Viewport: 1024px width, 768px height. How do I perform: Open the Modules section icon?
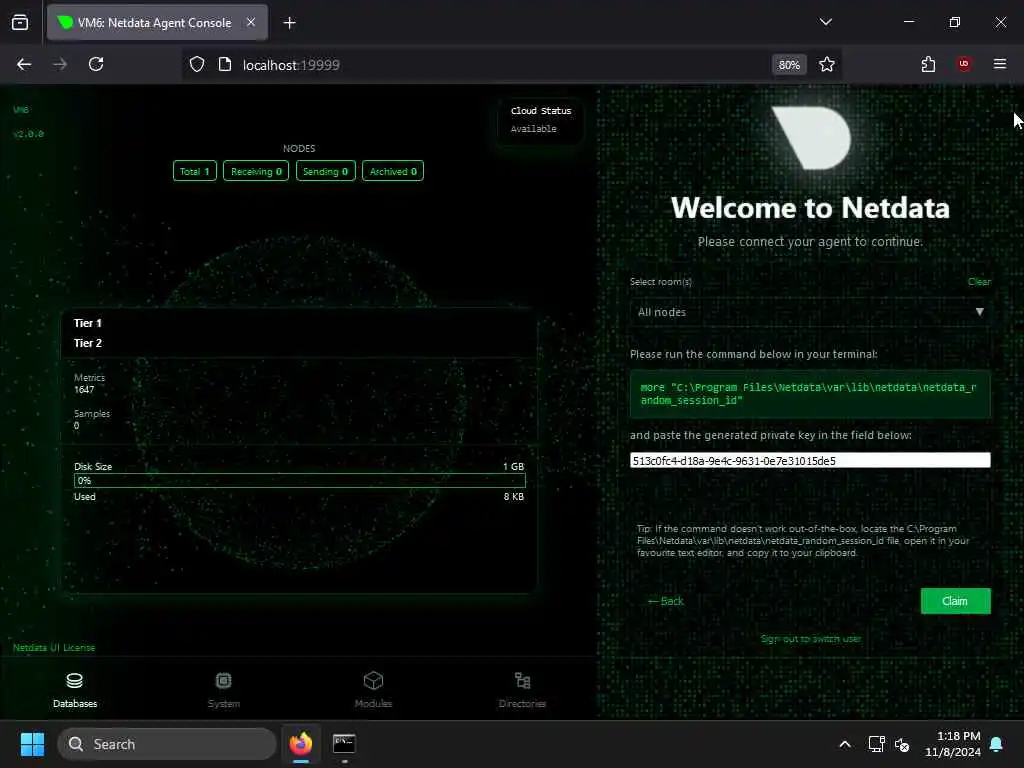[373, 681]
